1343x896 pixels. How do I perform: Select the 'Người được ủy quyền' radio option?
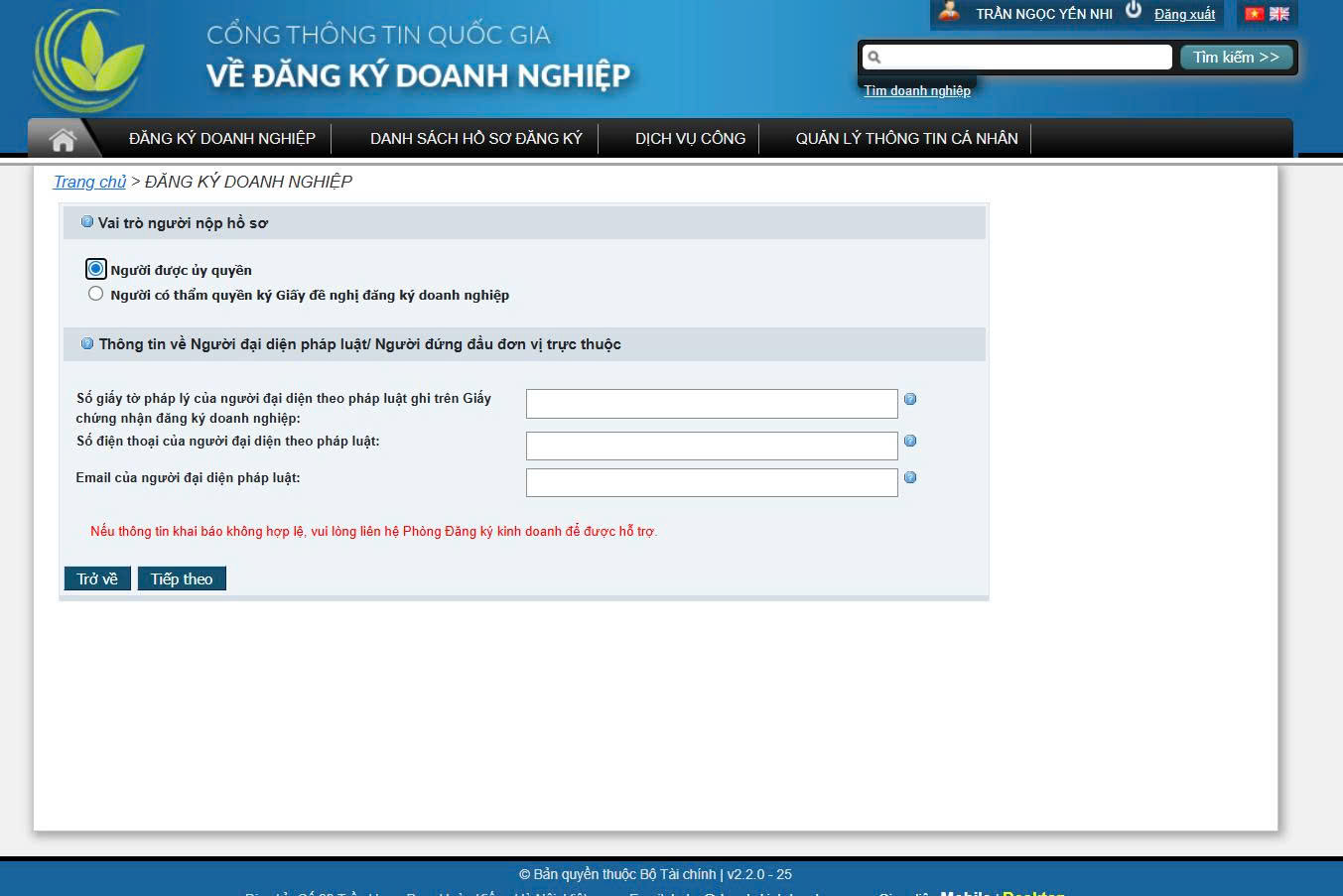point(95,269)
